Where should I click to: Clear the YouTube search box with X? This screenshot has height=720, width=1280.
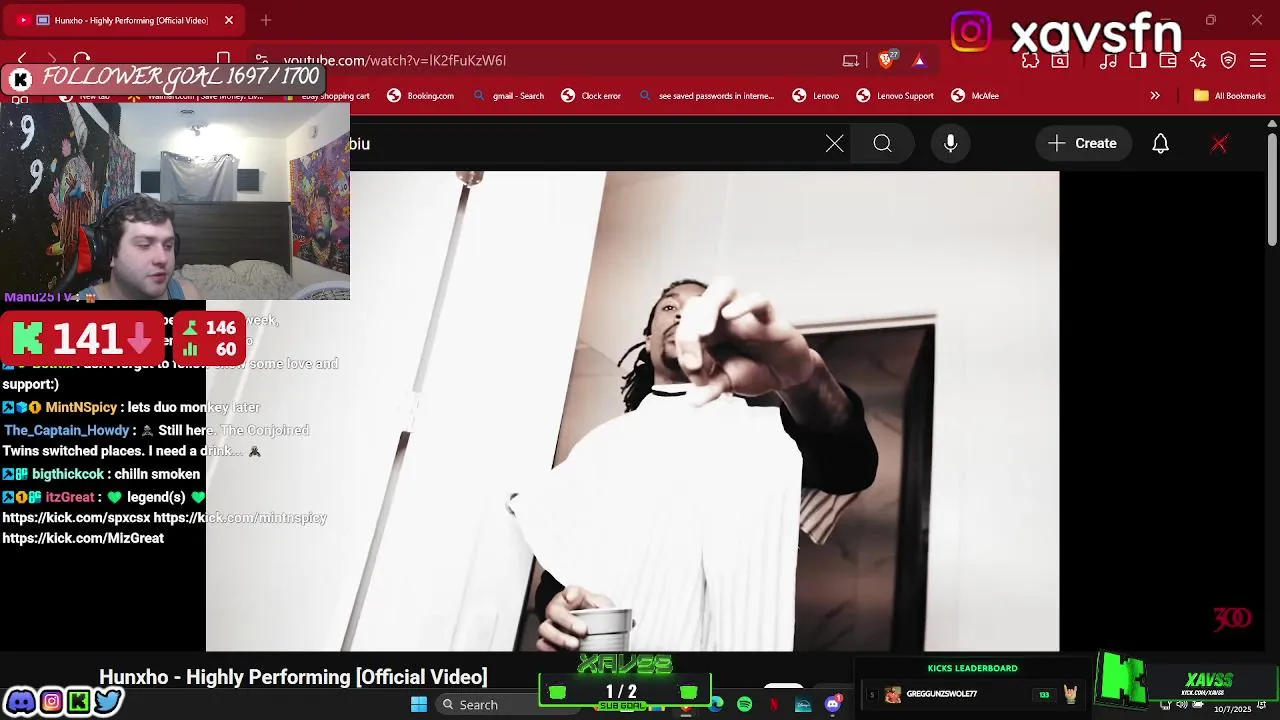click(x=834, y=144)
